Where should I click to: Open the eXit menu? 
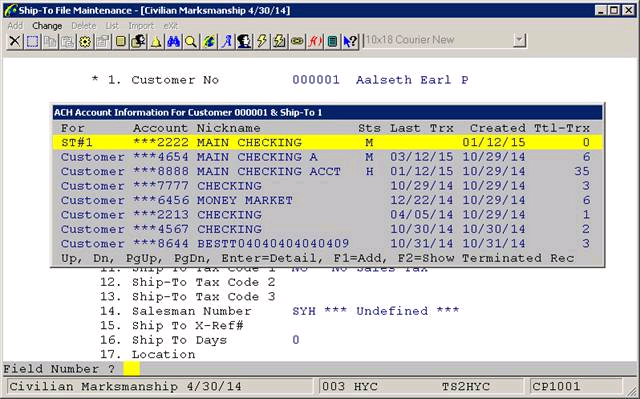tap(171, 26)
